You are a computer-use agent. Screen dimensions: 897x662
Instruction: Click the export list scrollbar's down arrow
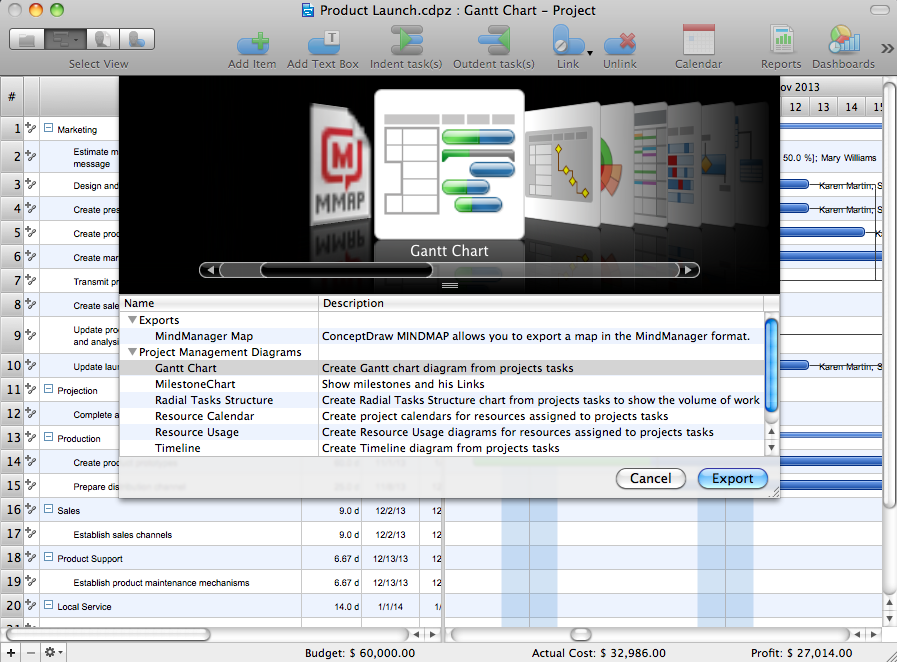(x=771, y=448)
